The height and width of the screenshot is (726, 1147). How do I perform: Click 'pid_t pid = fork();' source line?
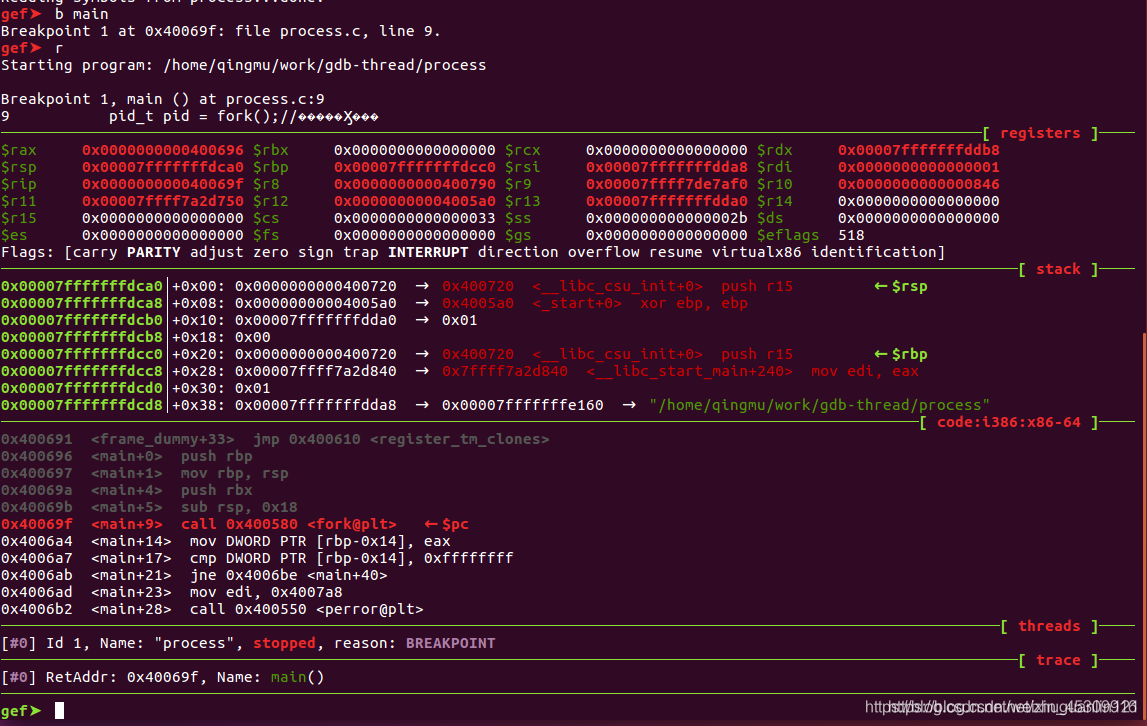194,116
